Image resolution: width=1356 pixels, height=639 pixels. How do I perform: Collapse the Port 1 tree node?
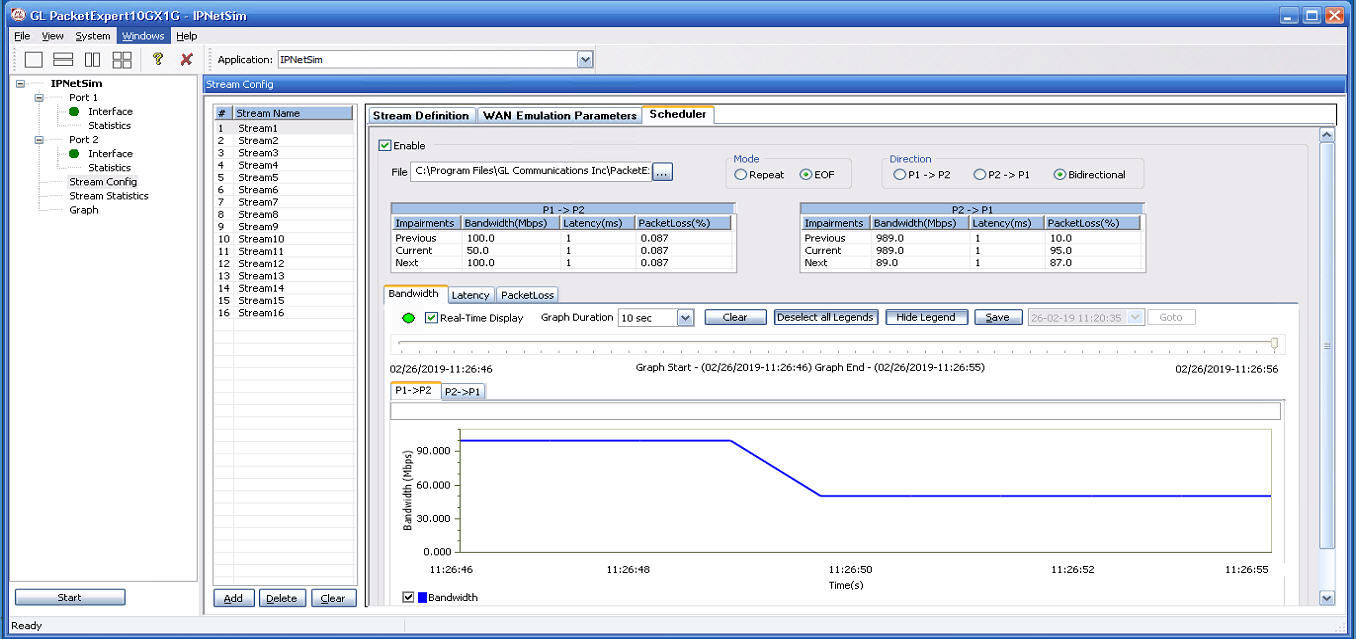(39, 98)
